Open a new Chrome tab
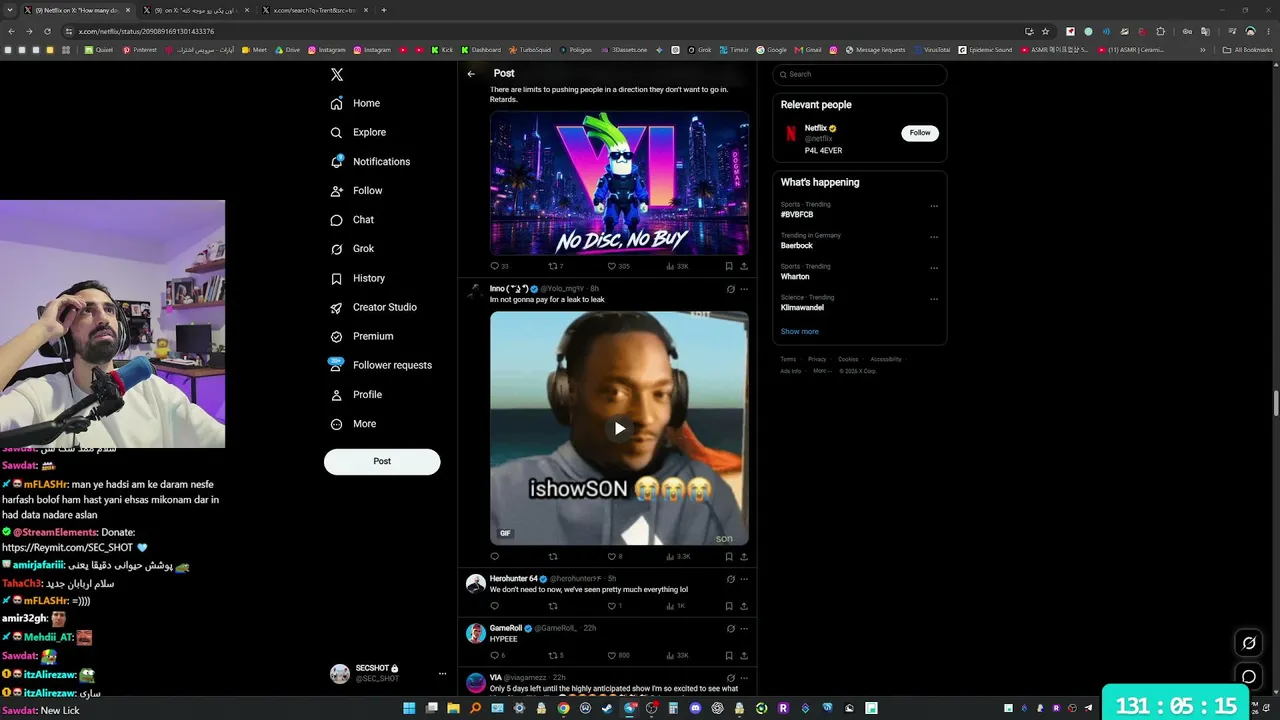The width and height of the screenshot is (1280, 720). tap(384, 10)
